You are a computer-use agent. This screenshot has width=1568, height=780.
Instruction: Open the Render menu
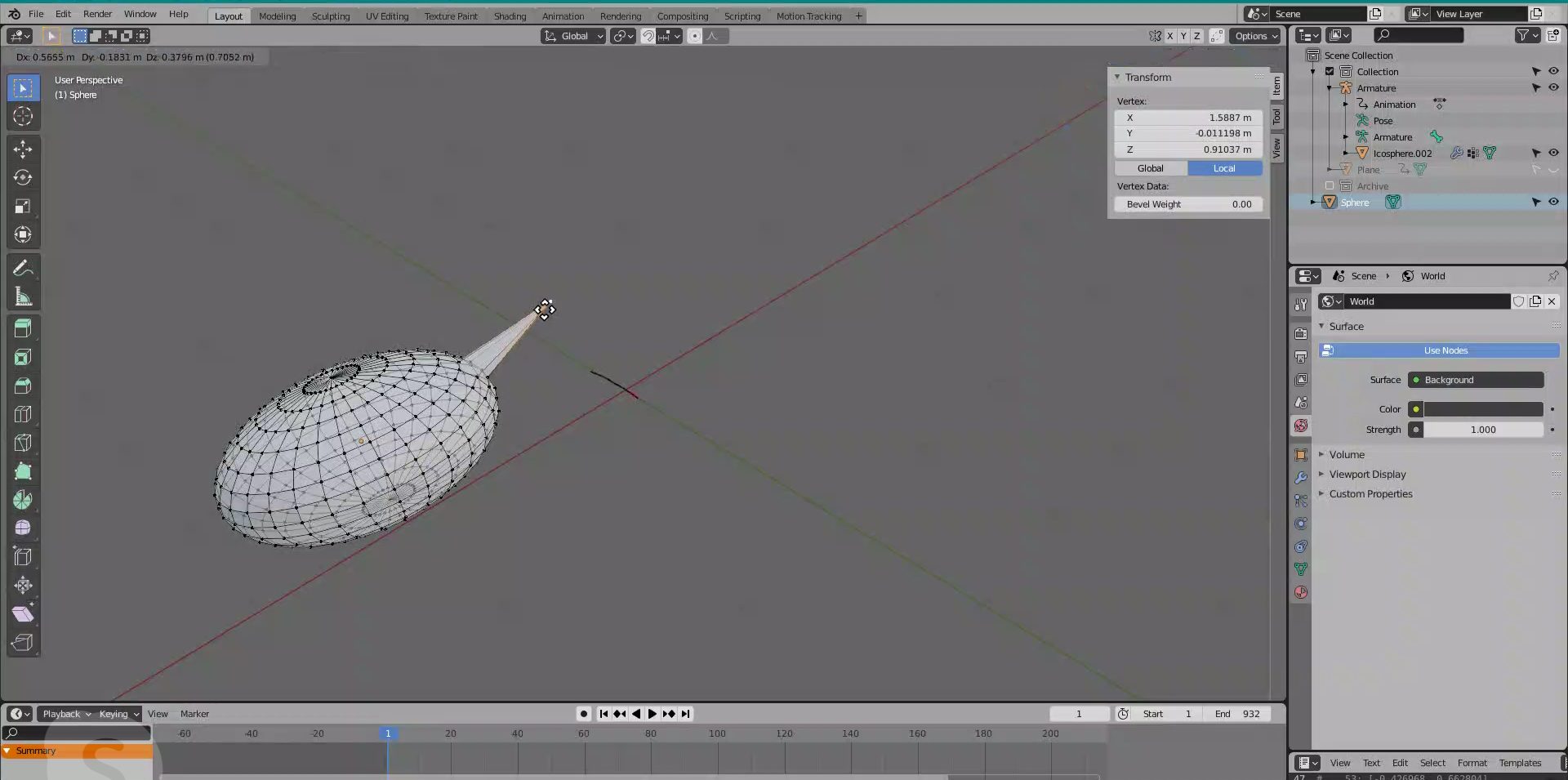[x=97, y=14]
